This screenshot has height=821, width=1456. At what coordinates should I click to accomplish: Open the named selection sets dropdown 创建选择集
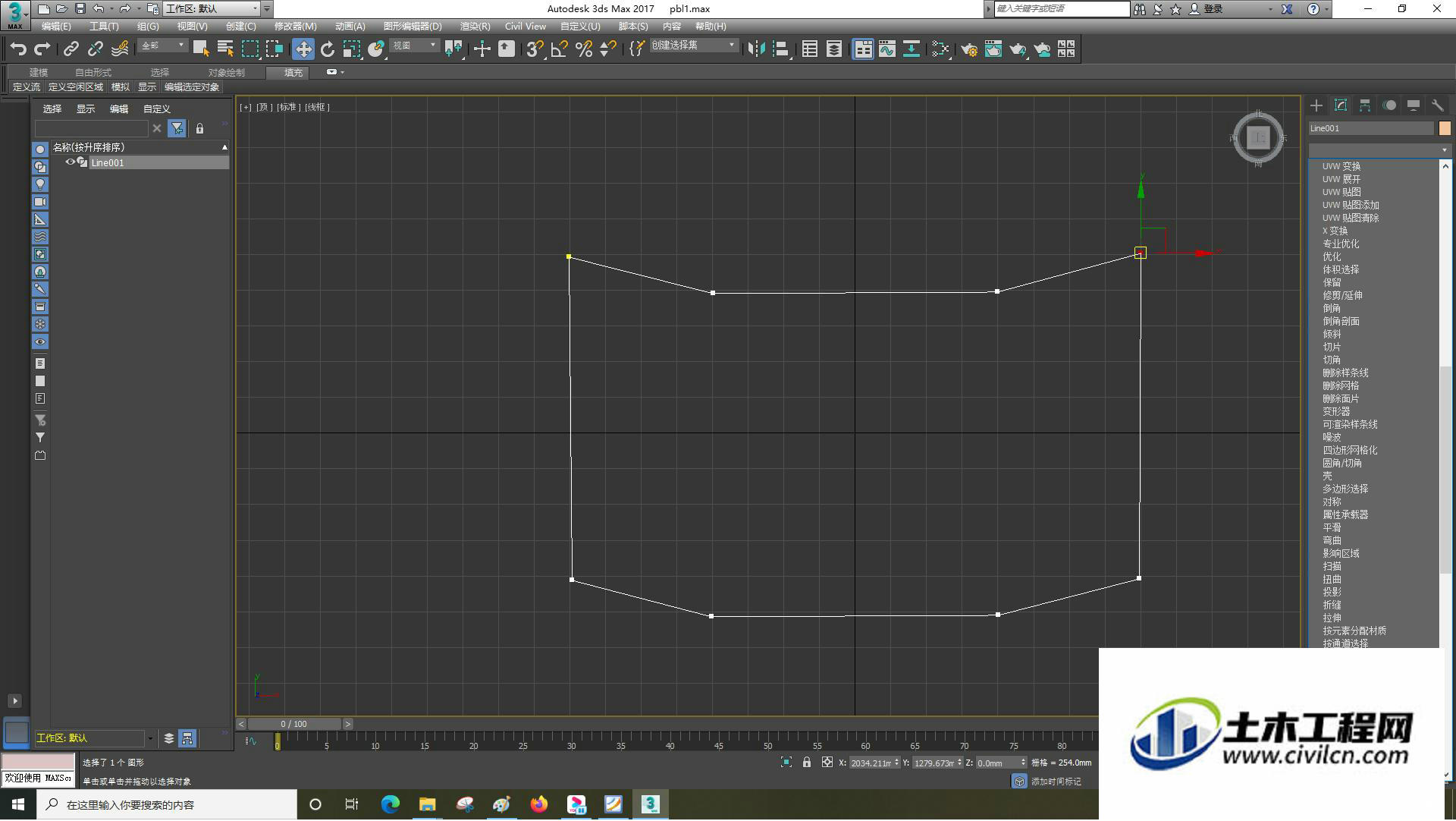coord(693,46)
